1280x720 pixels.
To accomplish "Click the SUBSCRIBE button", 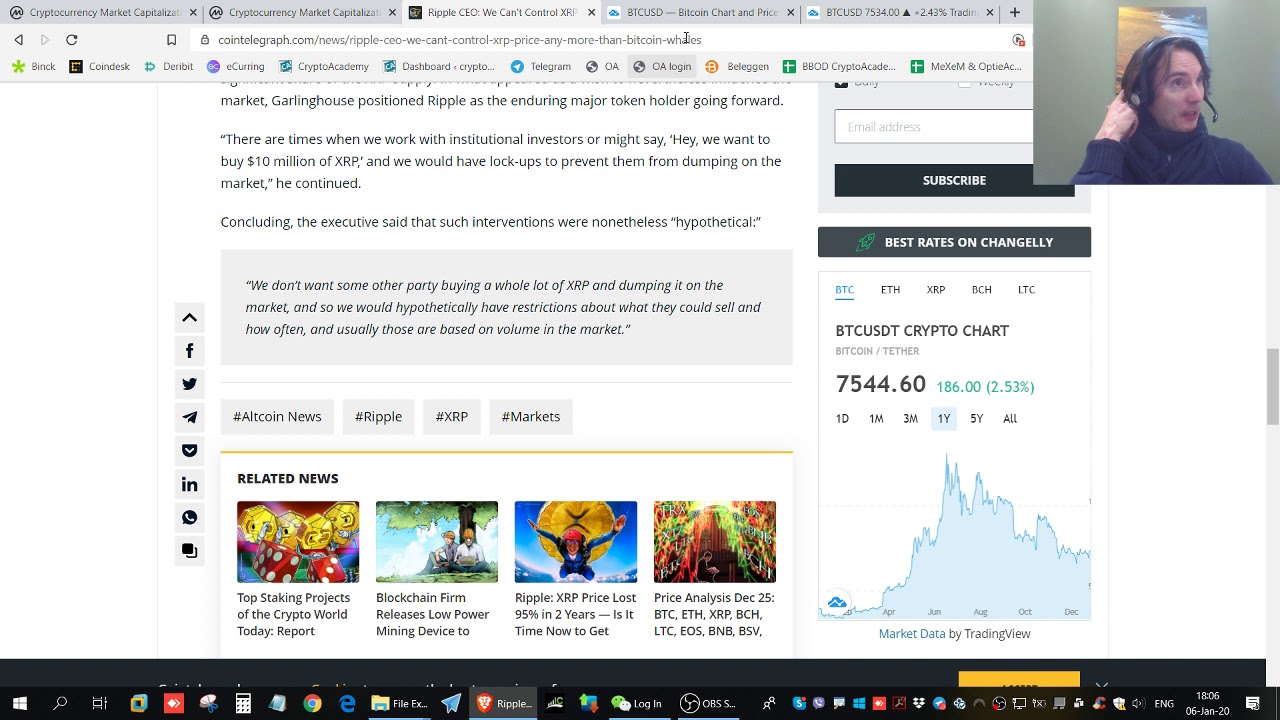I will tap(954, 180).
